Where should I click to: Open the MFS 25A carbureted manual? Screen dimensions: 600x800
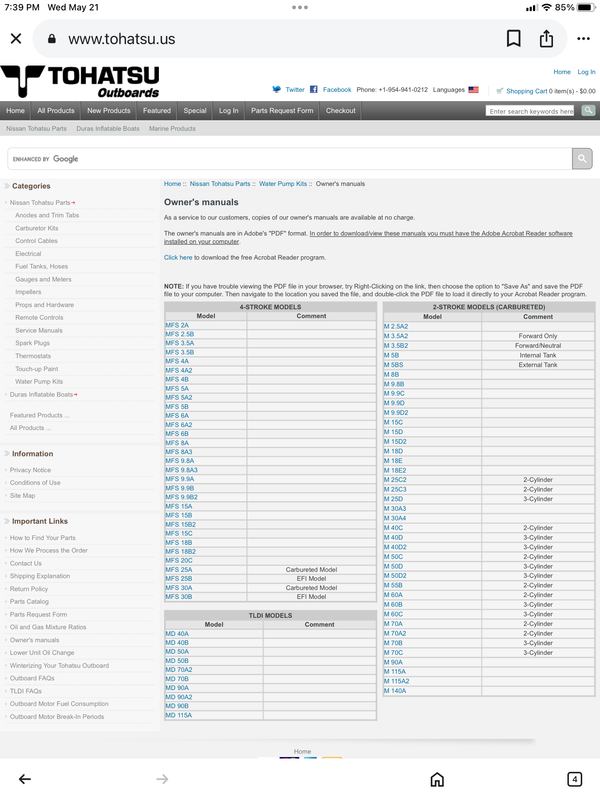pyautogui.click(x=179, y=569)
